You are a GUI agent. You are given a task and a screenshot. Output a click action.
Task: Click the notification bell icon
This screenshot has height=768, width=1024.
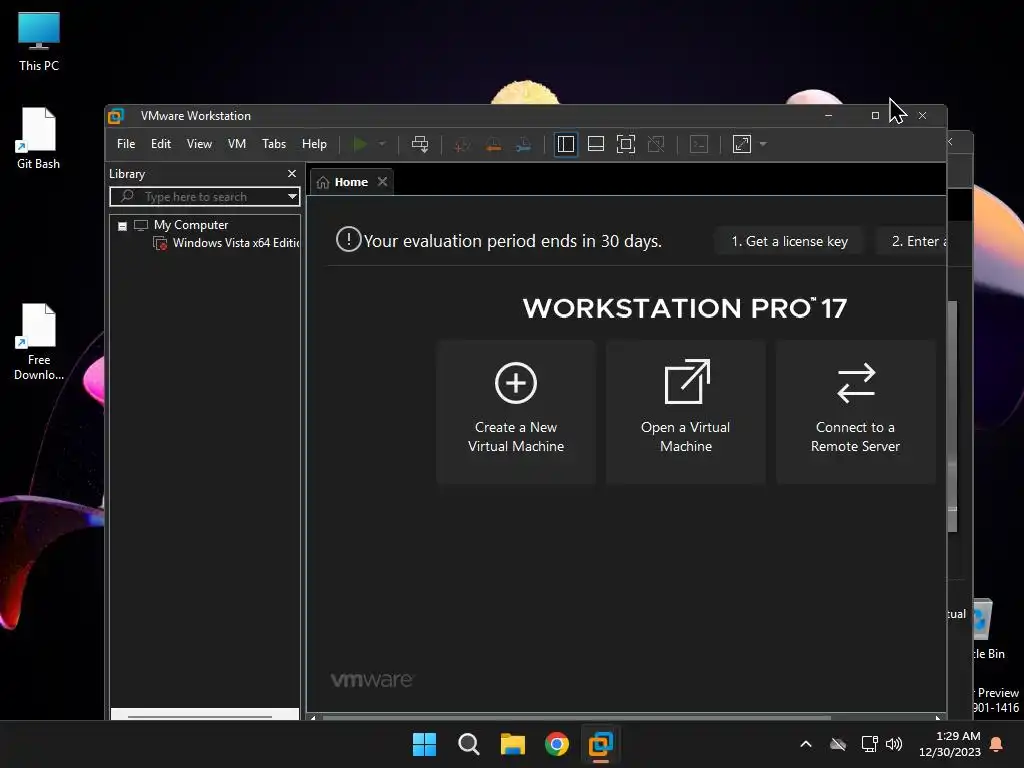tap(997, 744)
